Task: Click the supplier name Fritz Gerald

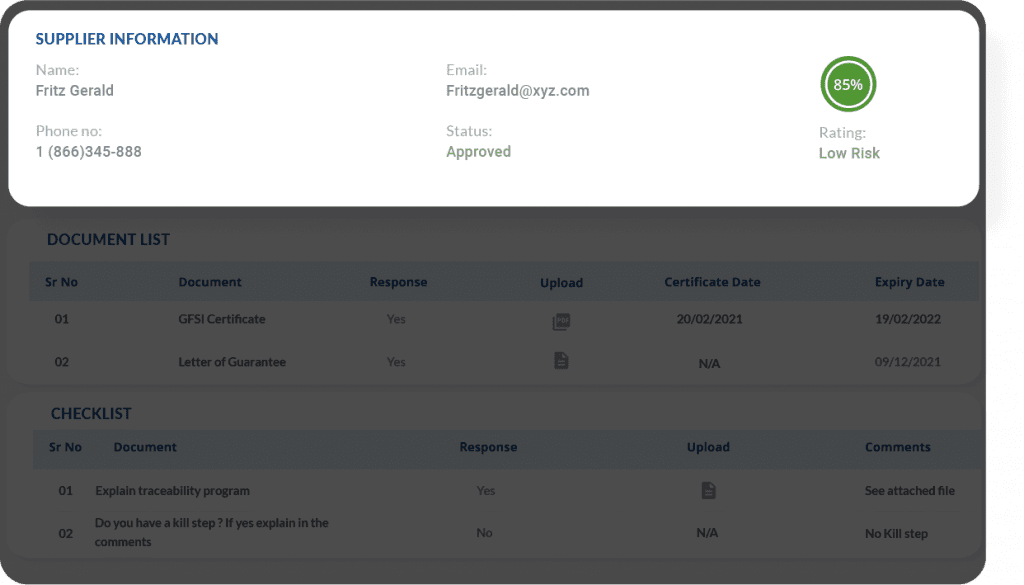Action: [x=75, y=91]
